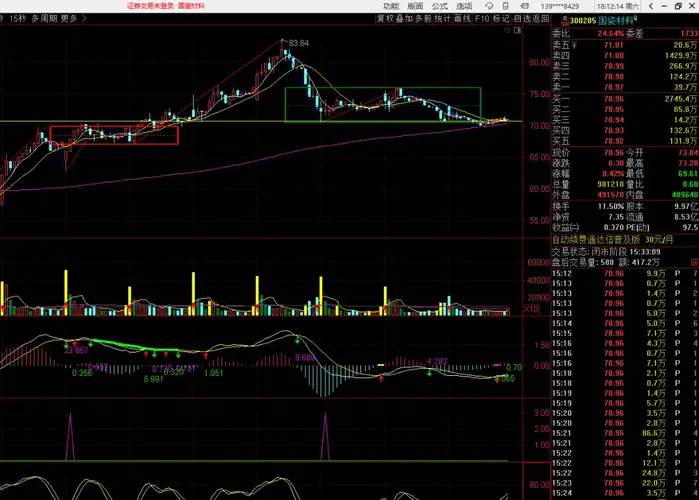The width and height of the screenshot is (699, 500).
Task: Select the 卖三 row priced 70.99
Action: click(x=625, y=66)
